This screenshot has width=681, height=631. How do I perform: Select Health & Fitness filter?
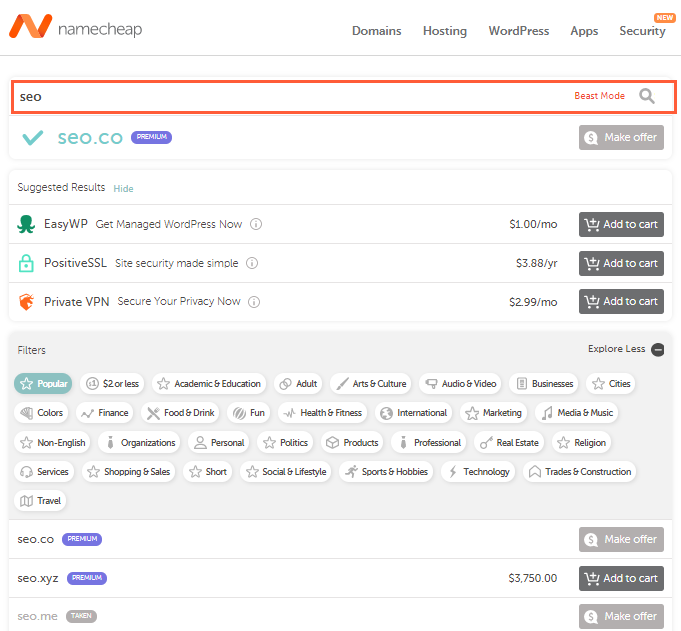coord(322,413)
